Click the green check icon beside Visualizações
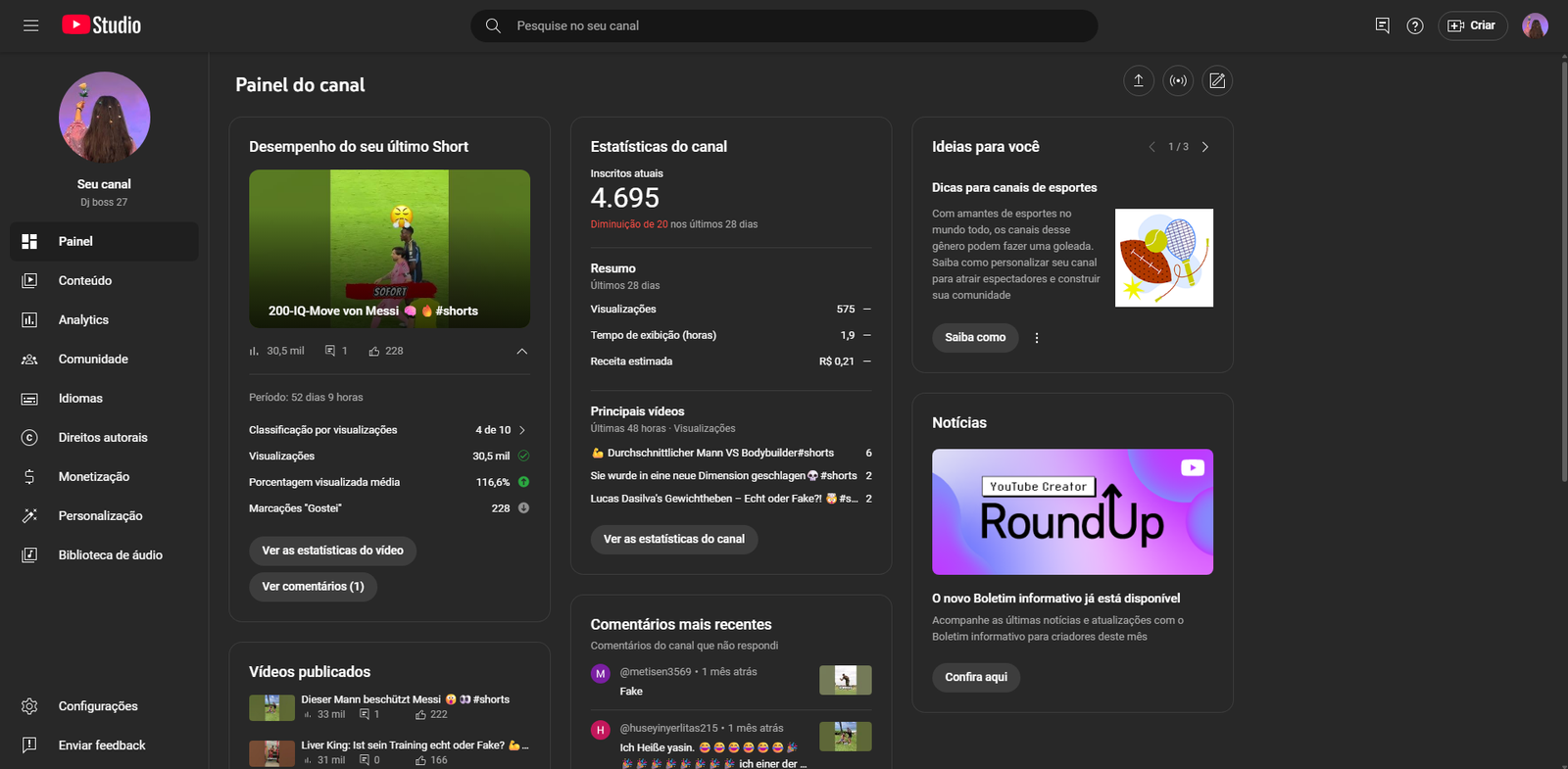1568x769 pixels. [523, 456]
